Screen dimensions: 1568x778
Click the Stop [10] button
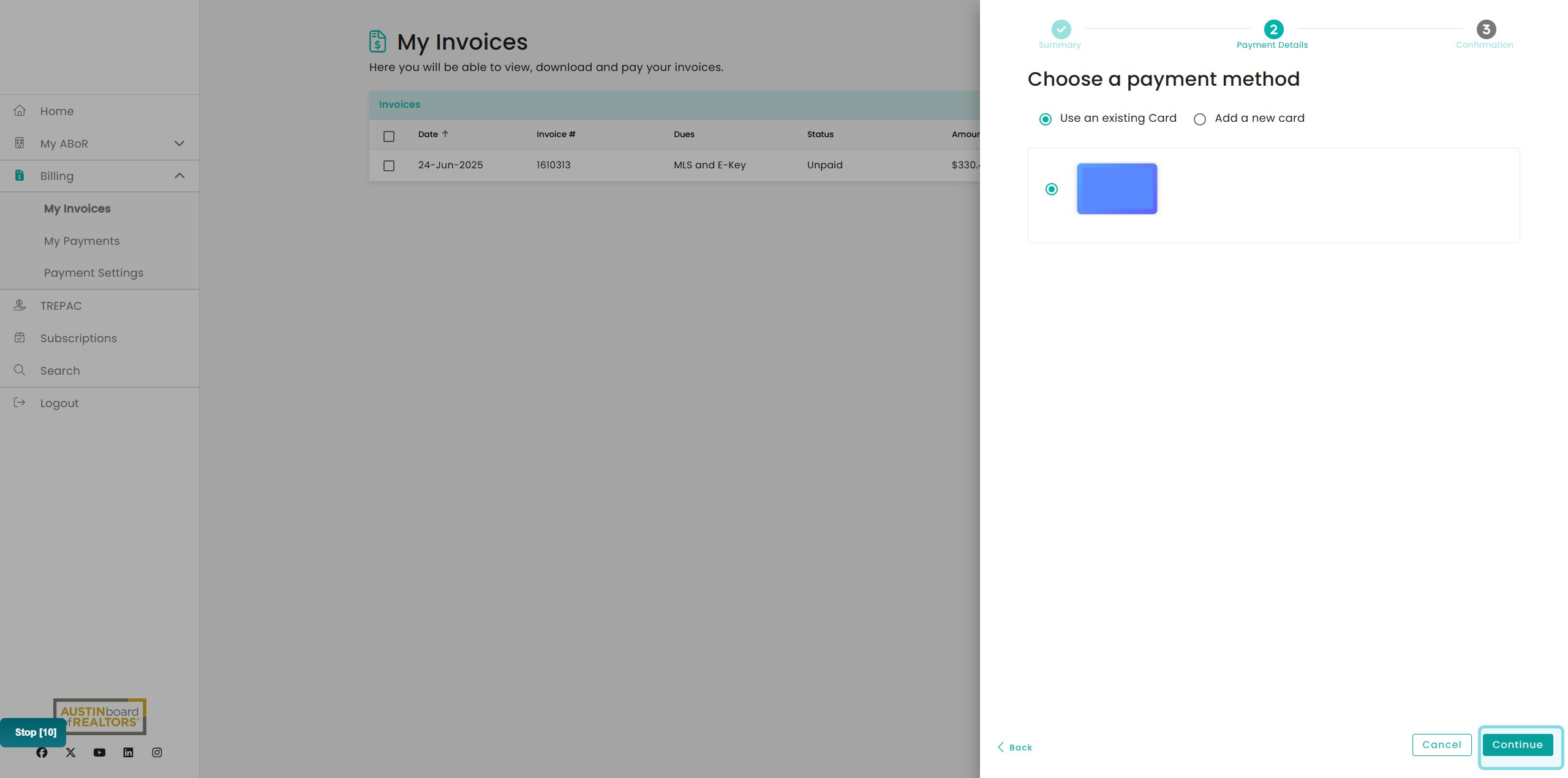[x=33, y=732]
